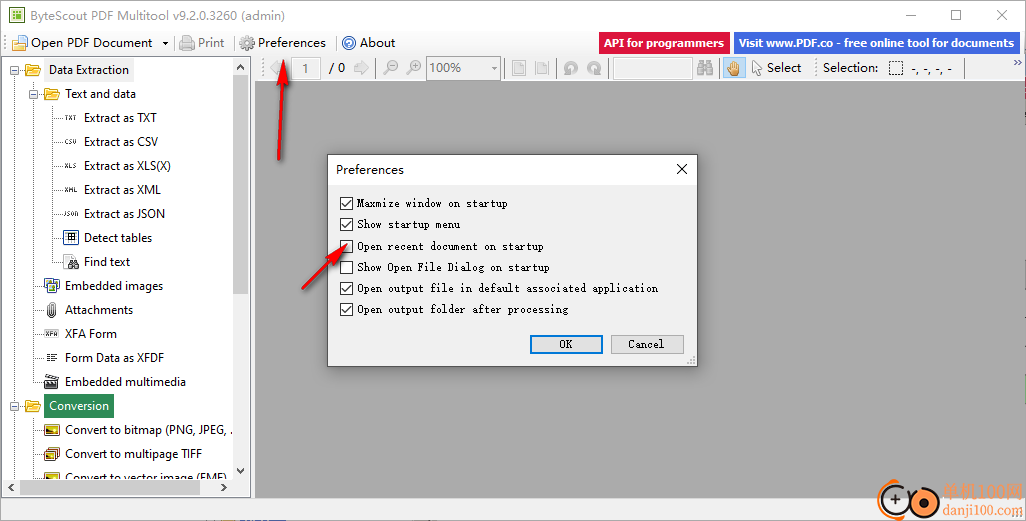1026x521 pixels.
Task: Collapse the Conversion tree node
Action: point(14,406)
